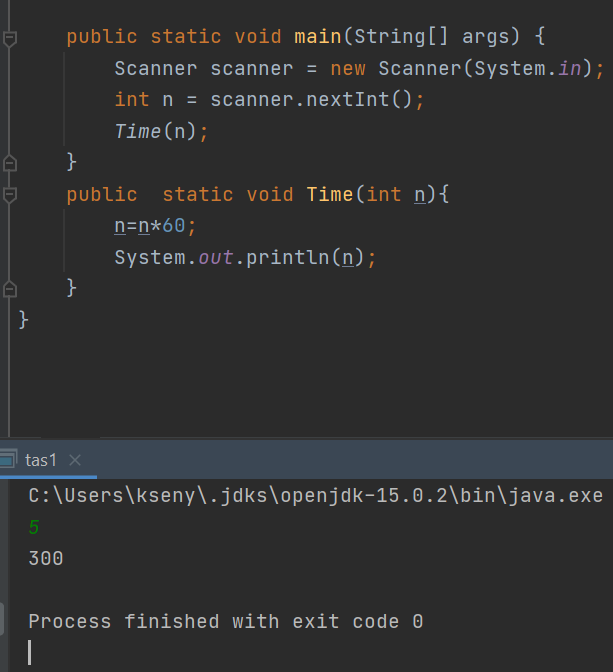613x672 pixels.
Task: Click the console cursor input line
Action: tap(30, 652)
